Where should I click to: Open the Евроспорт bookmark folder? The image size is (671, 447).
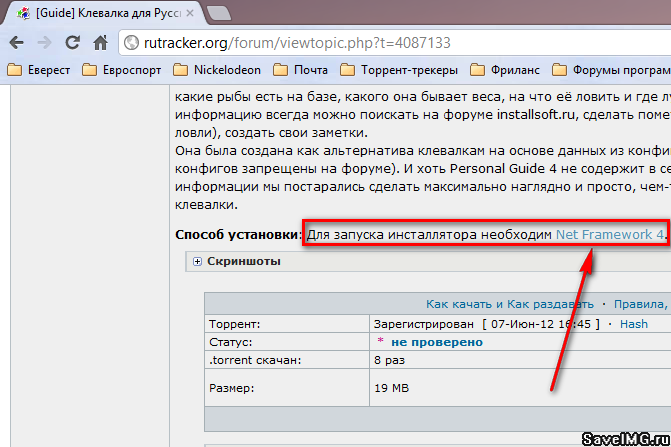(119, 70)
